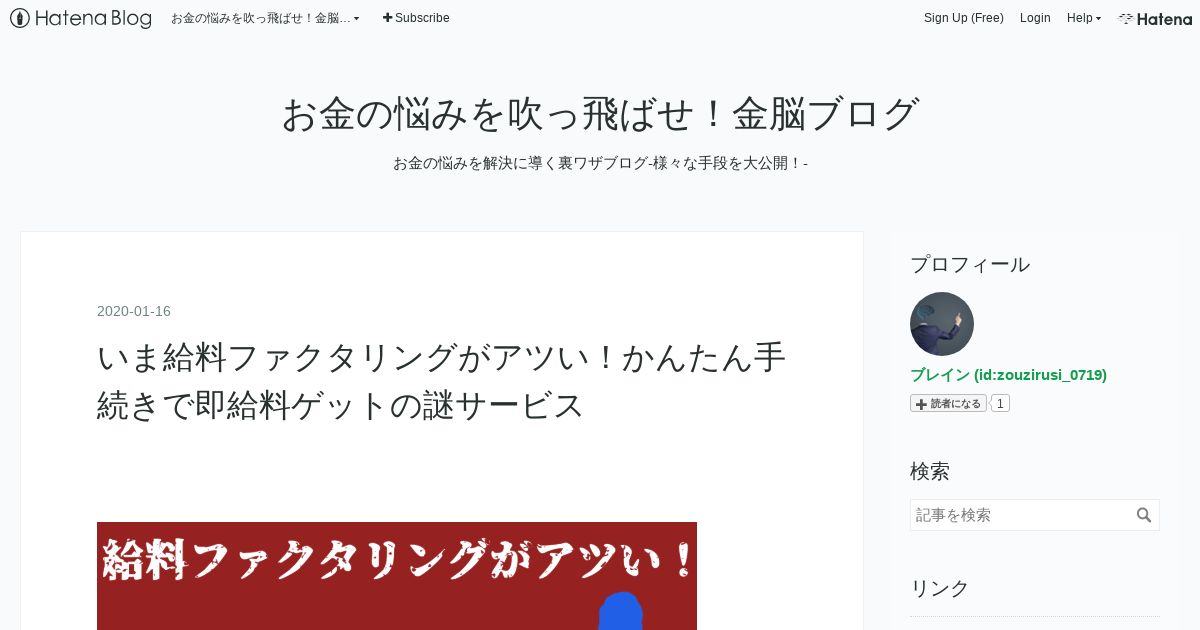Open the blog title お金の悩みを吹っ飛ばせ！金脳ブログ

[x=600, y=114]
